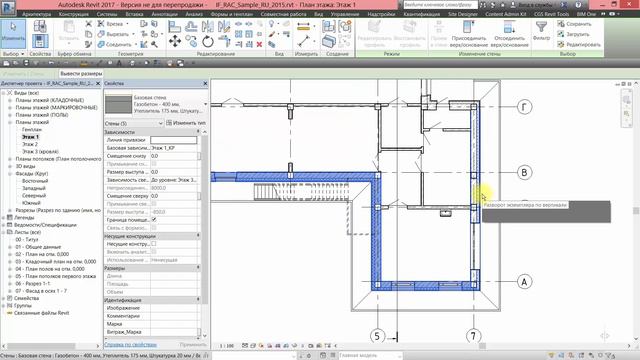Collapse the Идентификация section
This screenshot has width=640, height=360.
(x=198, y=300)
